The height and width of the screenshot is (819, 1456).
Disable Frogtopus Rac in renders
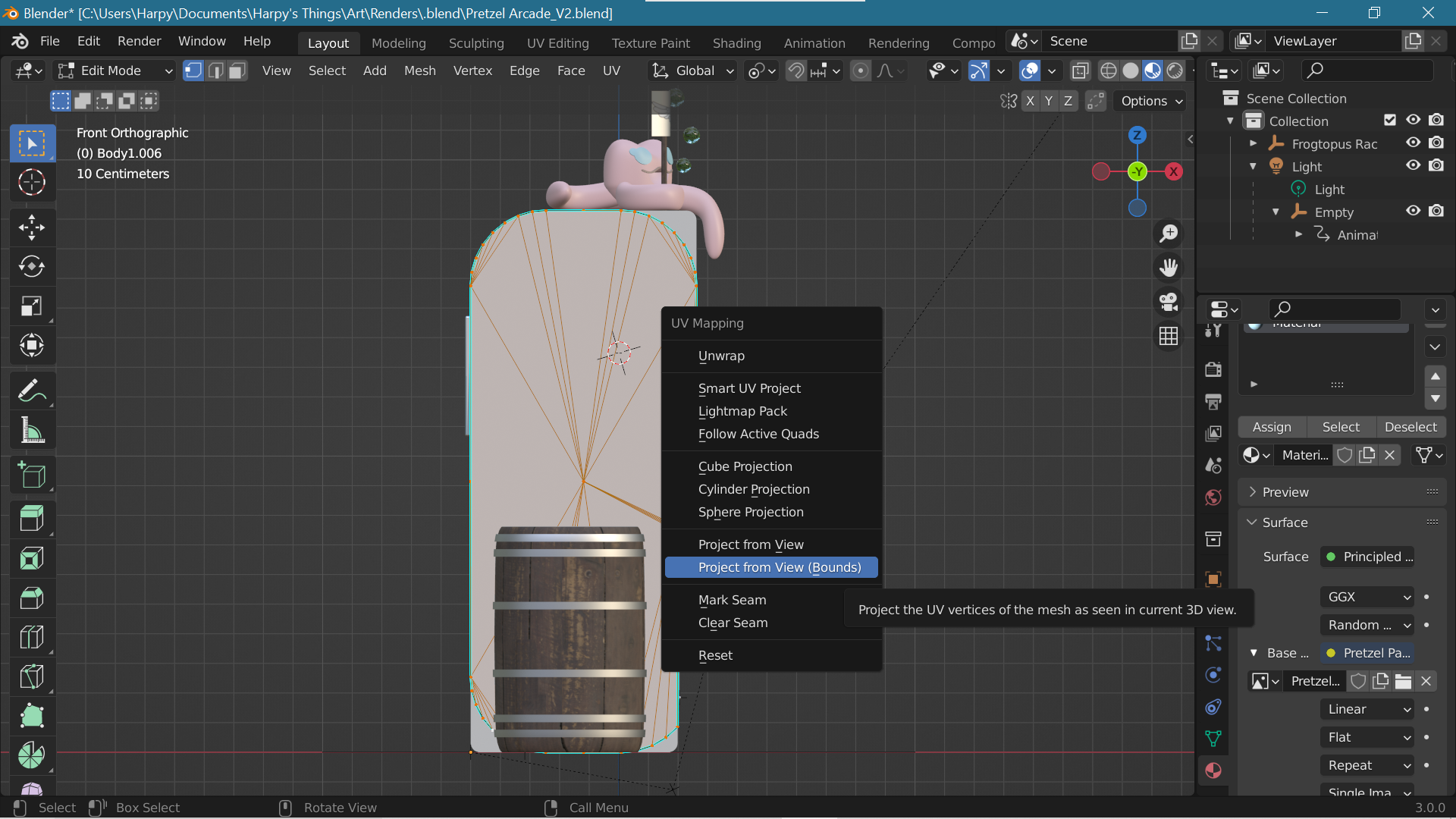click(x=1436, y=143)
